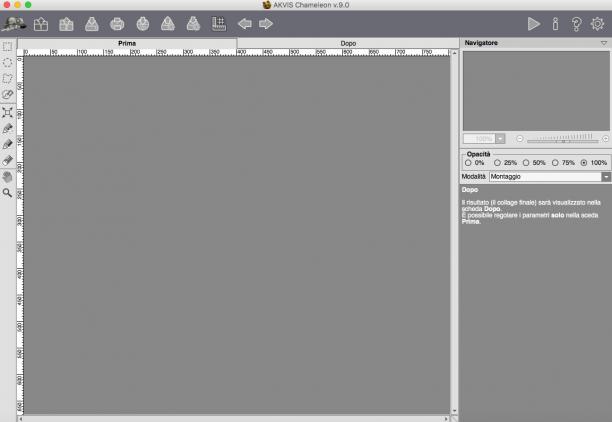Open the Modalità Montaggio dropdown
Image resolution: width=612 pixels, height=422 pixels.
click(550, 177)
